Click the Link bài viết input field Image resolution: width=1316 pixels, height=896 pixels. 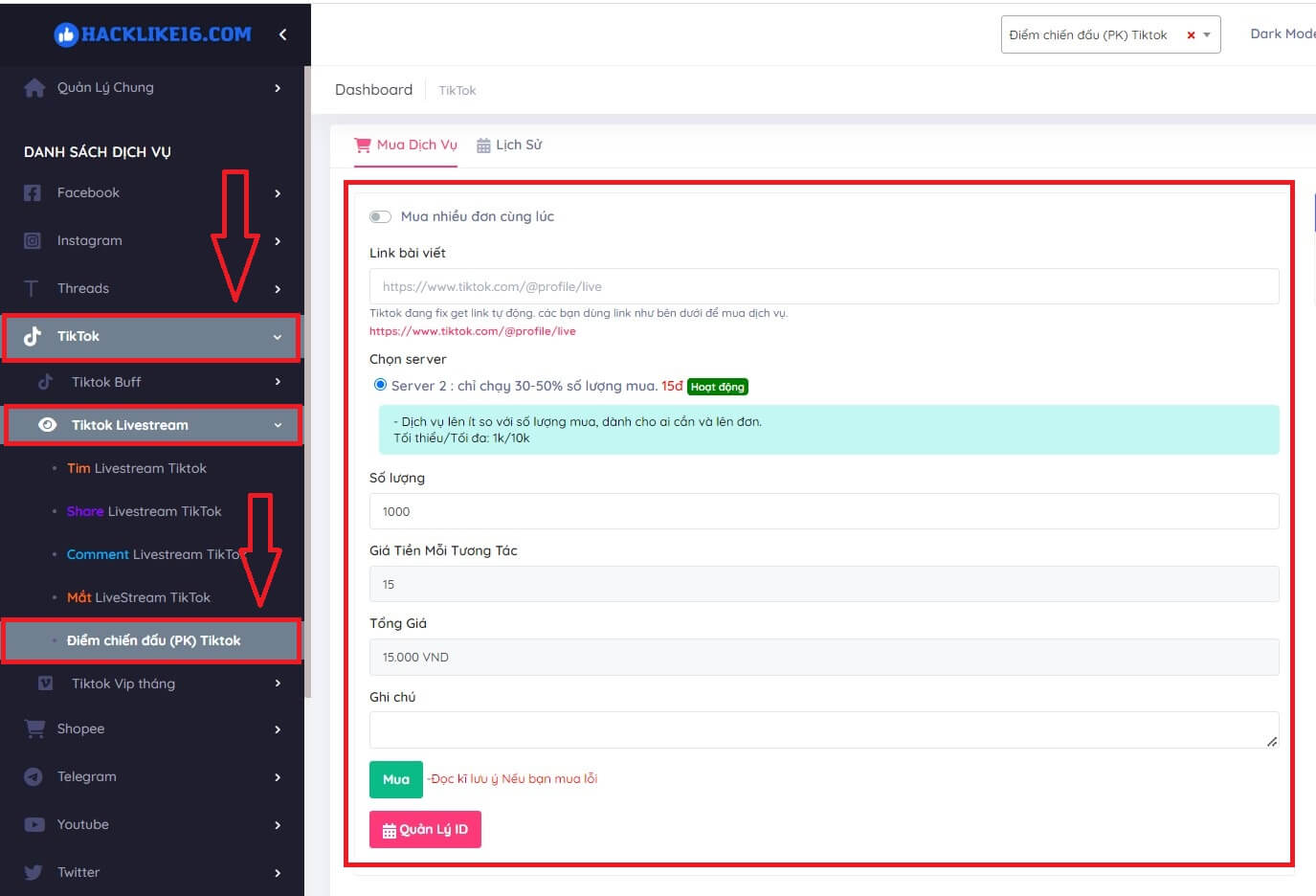[824, 286]
